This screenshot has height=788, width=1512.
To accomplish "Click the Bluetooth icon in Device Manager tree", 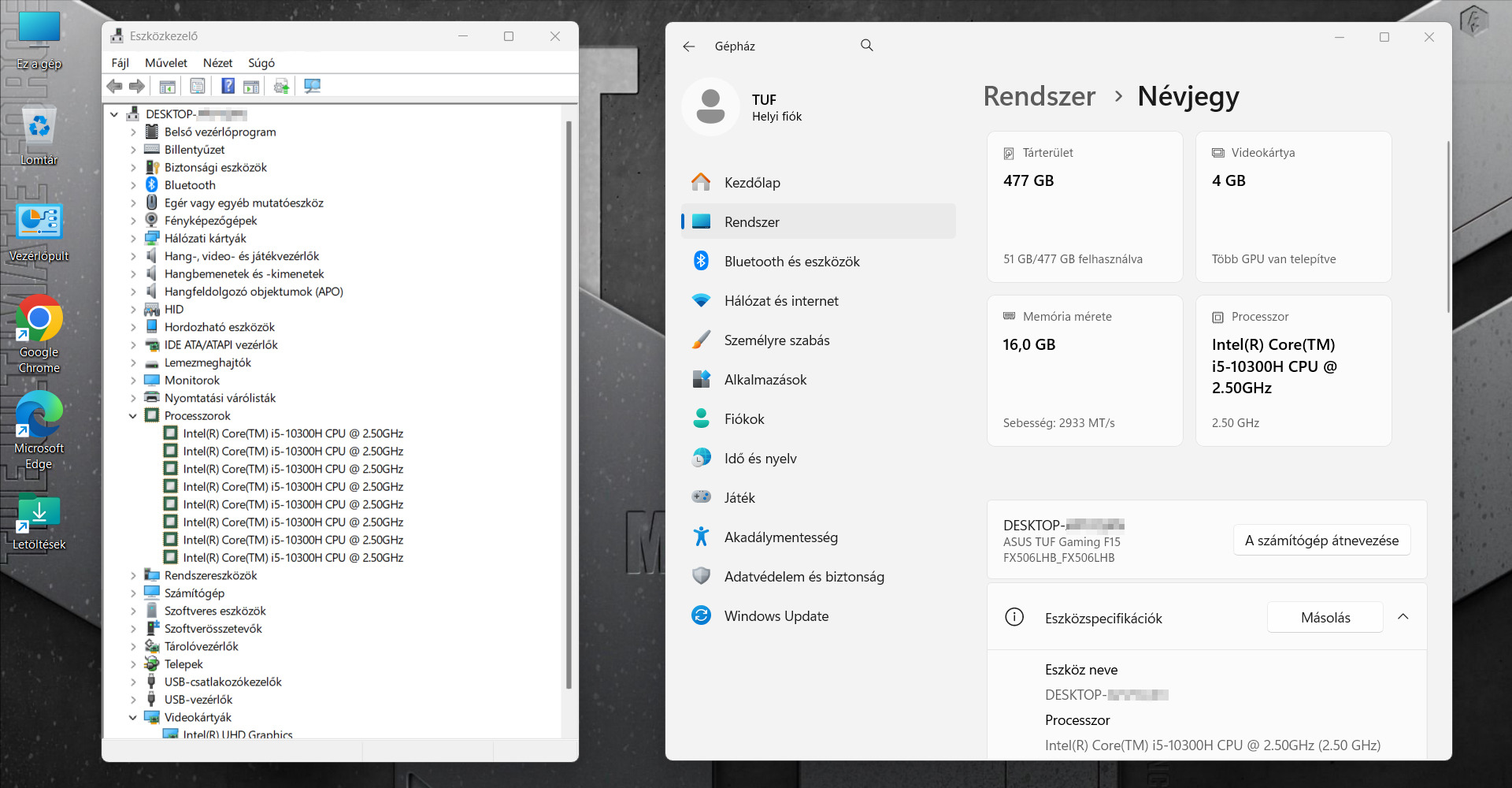I will (x=152, y=185).
